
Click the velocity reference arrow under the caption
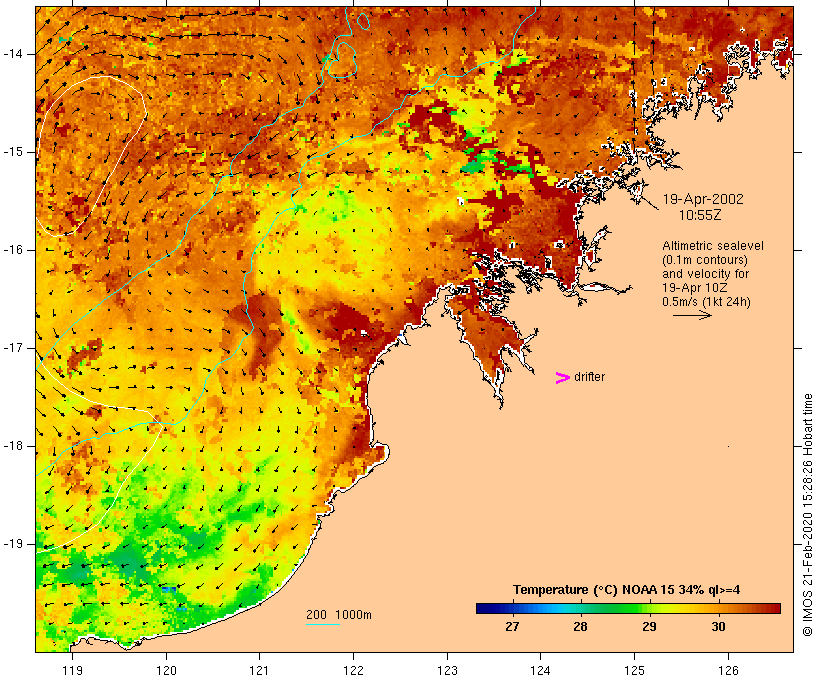tap(692, 315)
